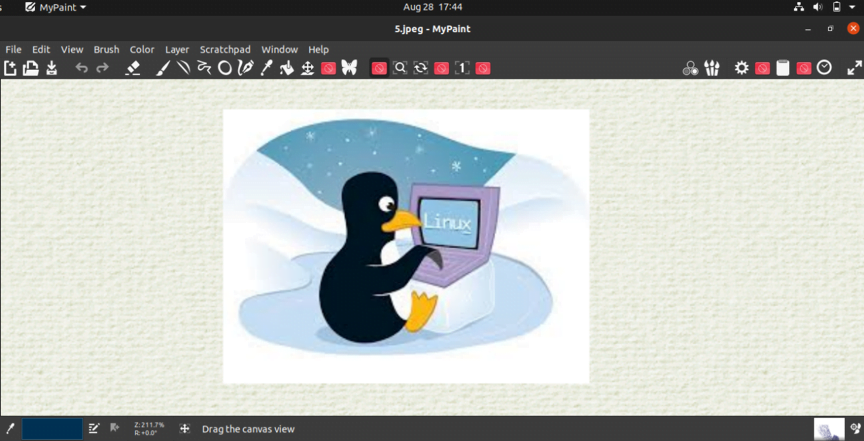
Task: Select the Freehand paintbrush tool
Action: coord(161,68)
